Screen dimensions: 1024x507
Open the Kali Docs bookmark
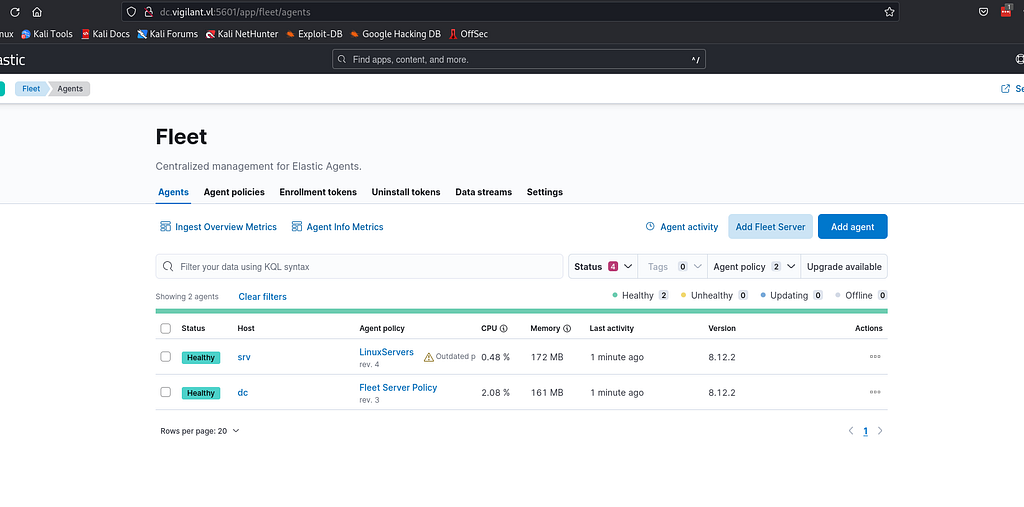coord(106,34)
